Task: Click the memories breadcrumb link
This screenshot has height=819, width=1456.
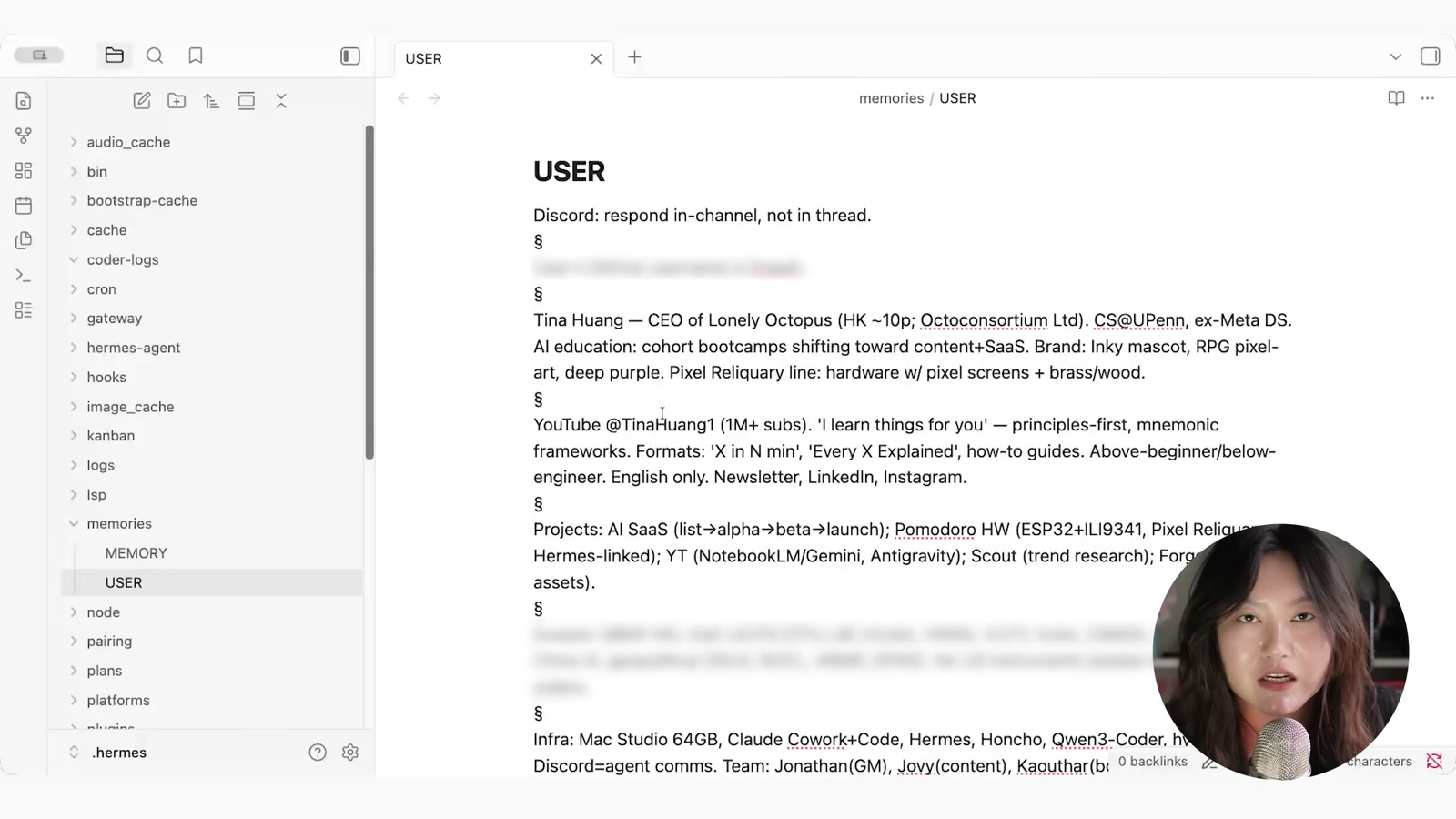Action: [891, 98]
